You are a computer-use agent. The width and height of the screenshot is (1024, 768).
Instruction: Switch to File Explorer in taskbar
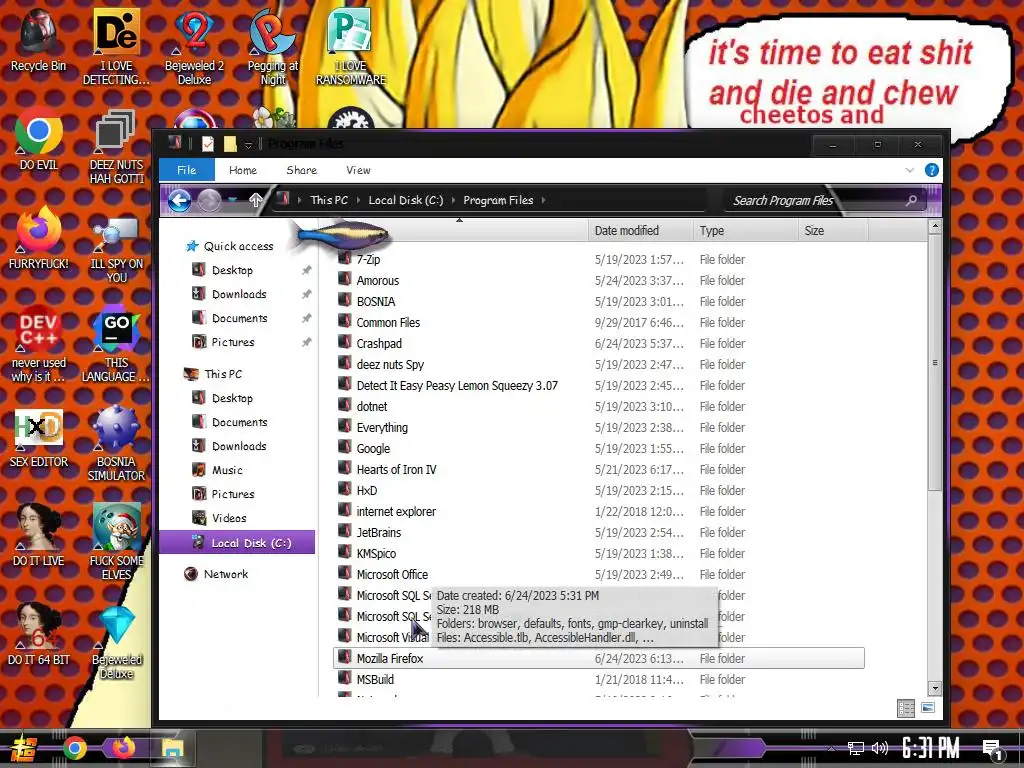(173, 748)
